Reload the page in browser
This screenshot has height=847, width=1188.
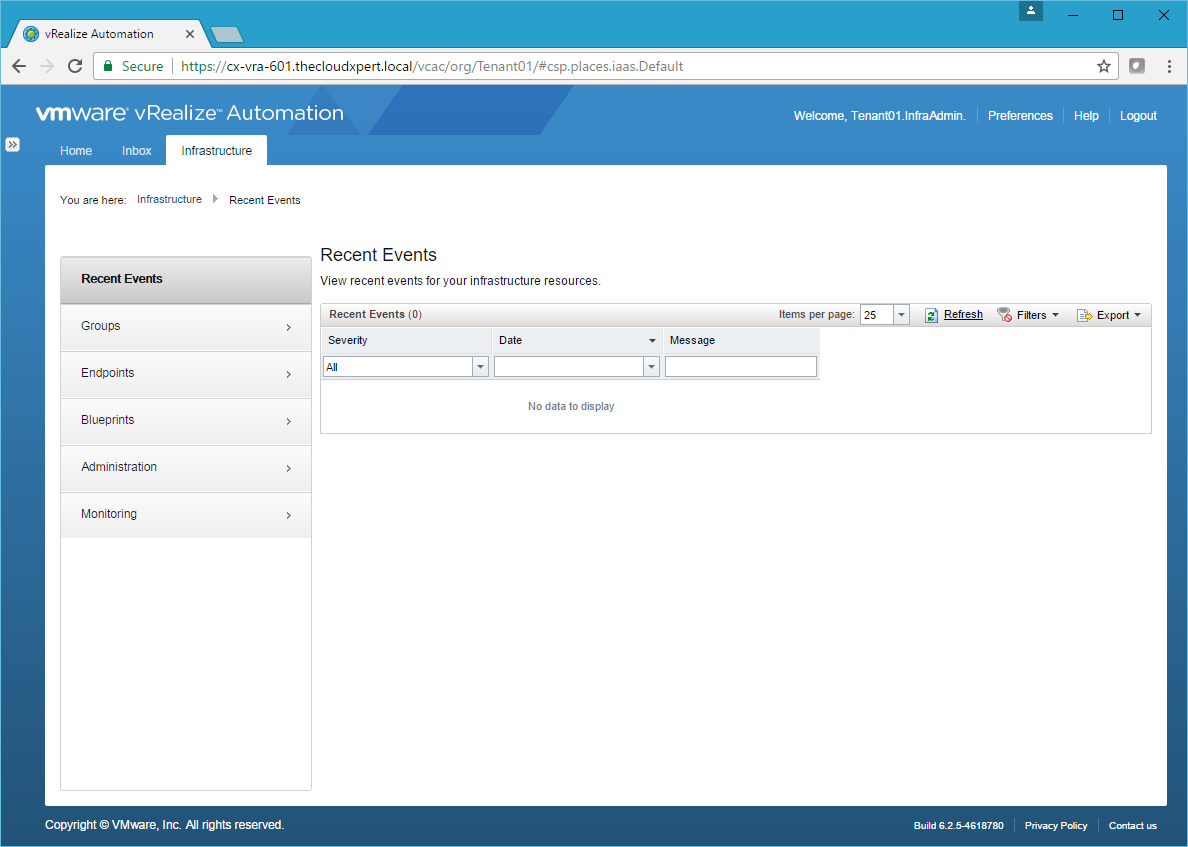click(75, 66)
